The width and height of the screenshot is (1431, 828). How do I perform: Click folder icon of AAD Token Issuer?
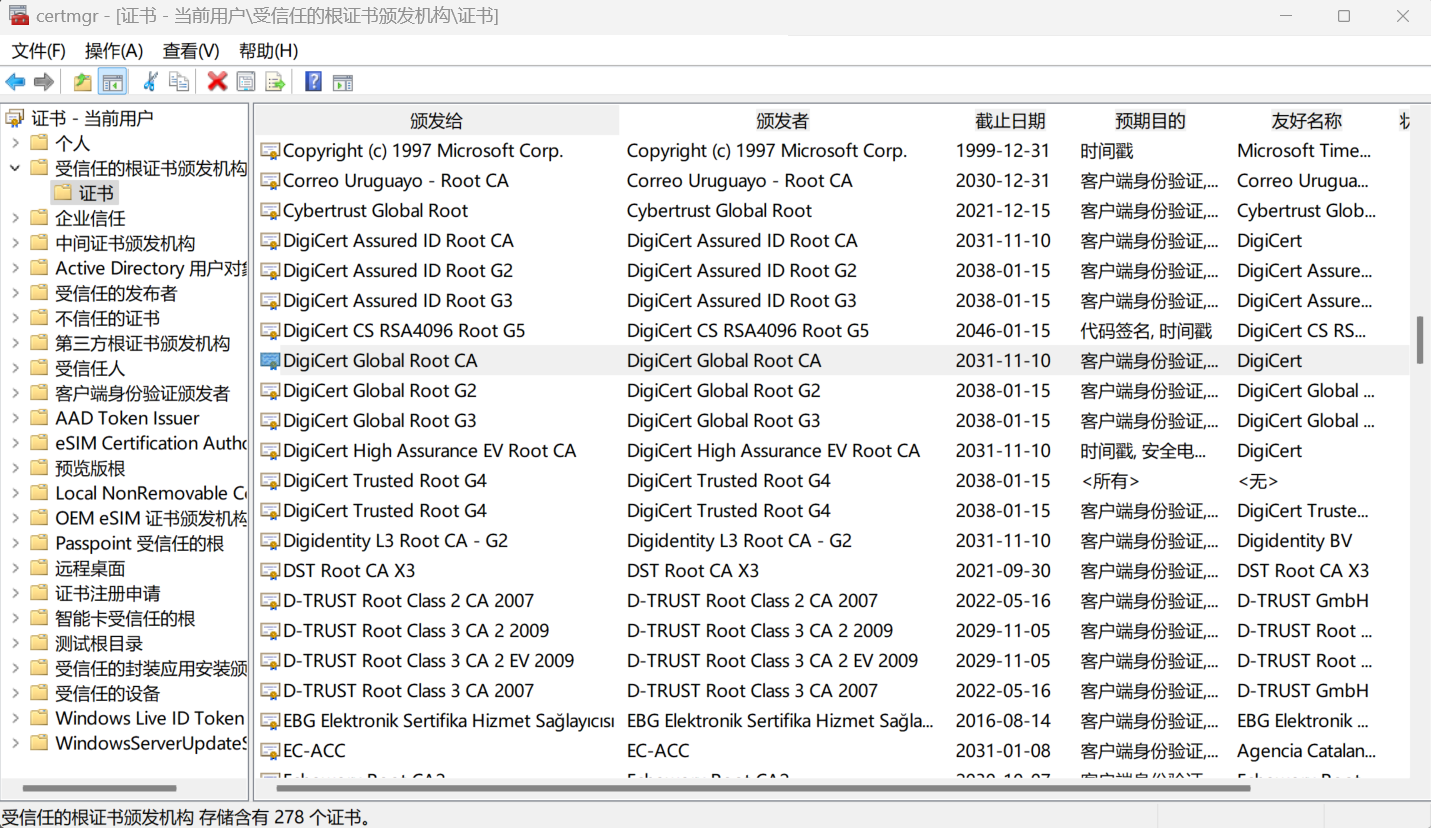[x=39, y=418]
